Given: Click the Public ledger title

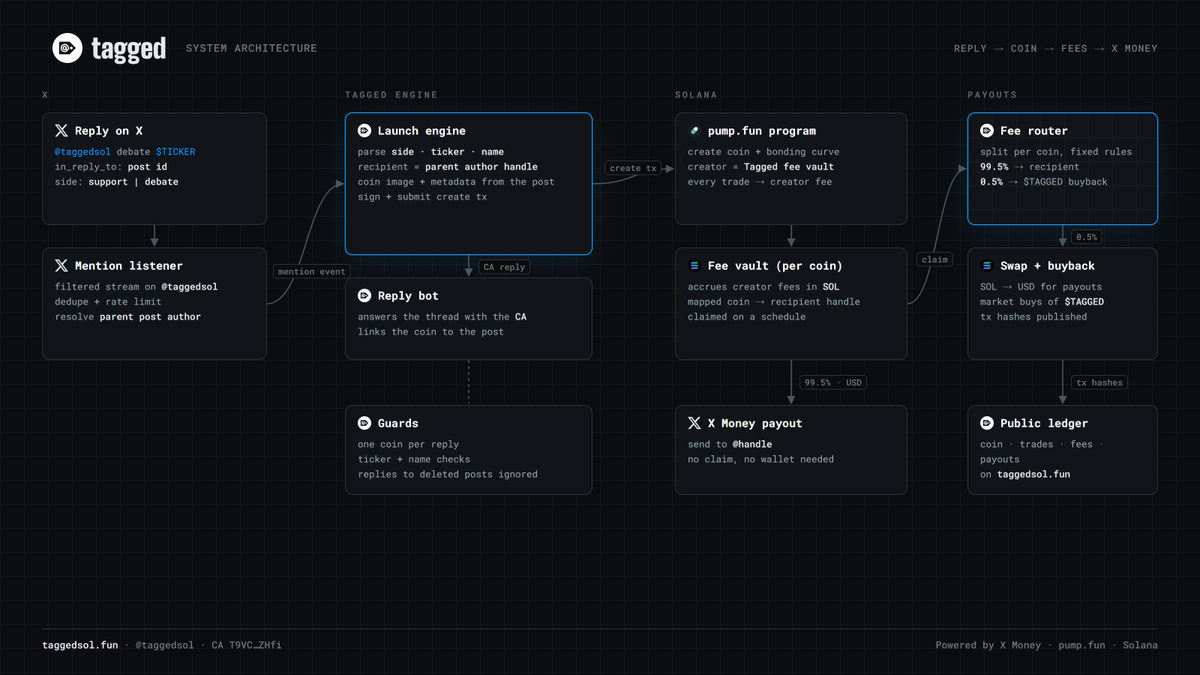Looking at the screenshot, I should pyautogui.click(x=1044, y=423).
